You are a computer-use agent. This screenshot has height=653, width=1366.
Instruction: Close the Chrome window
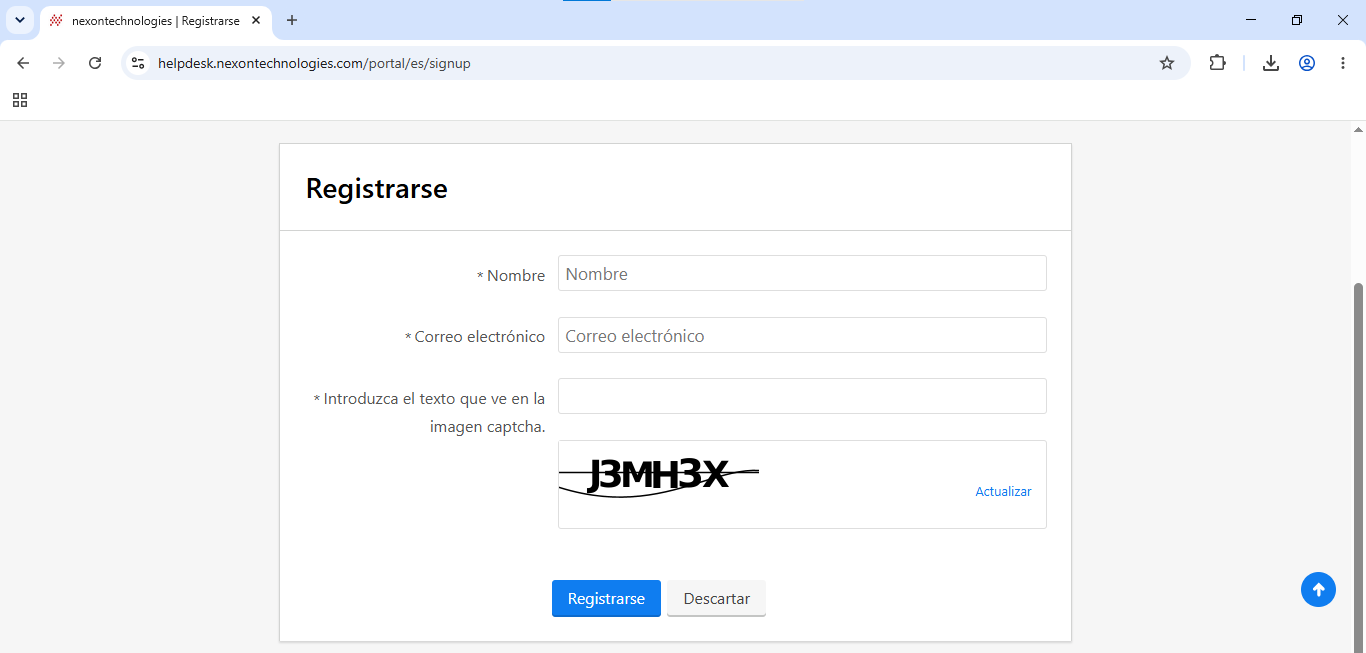tap(1343, 20)
